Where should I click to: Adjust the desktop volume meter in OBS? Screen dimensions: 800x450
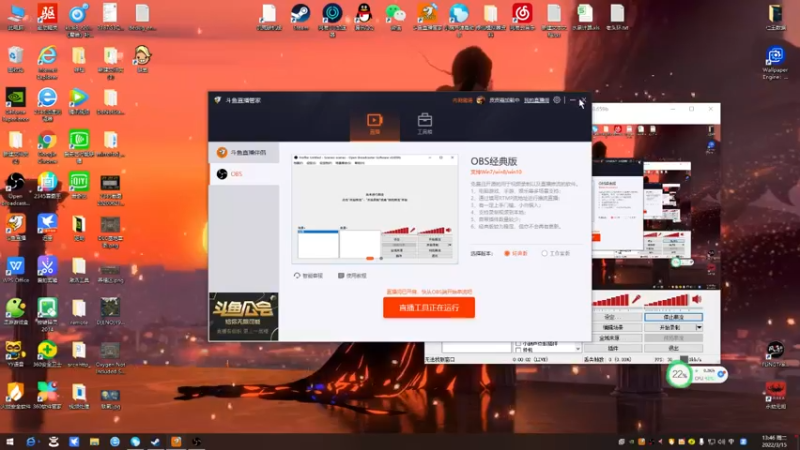pyautogui.click(x=667, y=300)
